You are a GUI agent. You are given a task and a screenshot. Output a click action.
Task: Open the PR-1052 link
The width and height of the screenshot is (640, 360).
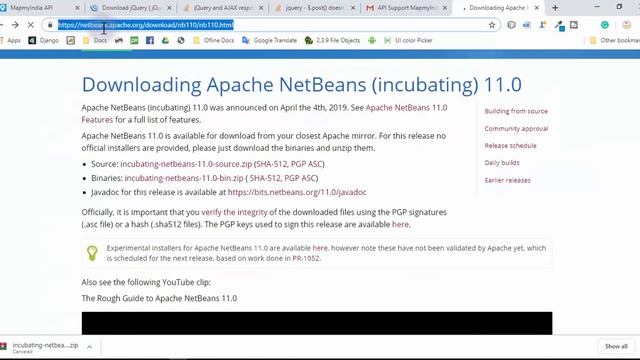point(306,258)
